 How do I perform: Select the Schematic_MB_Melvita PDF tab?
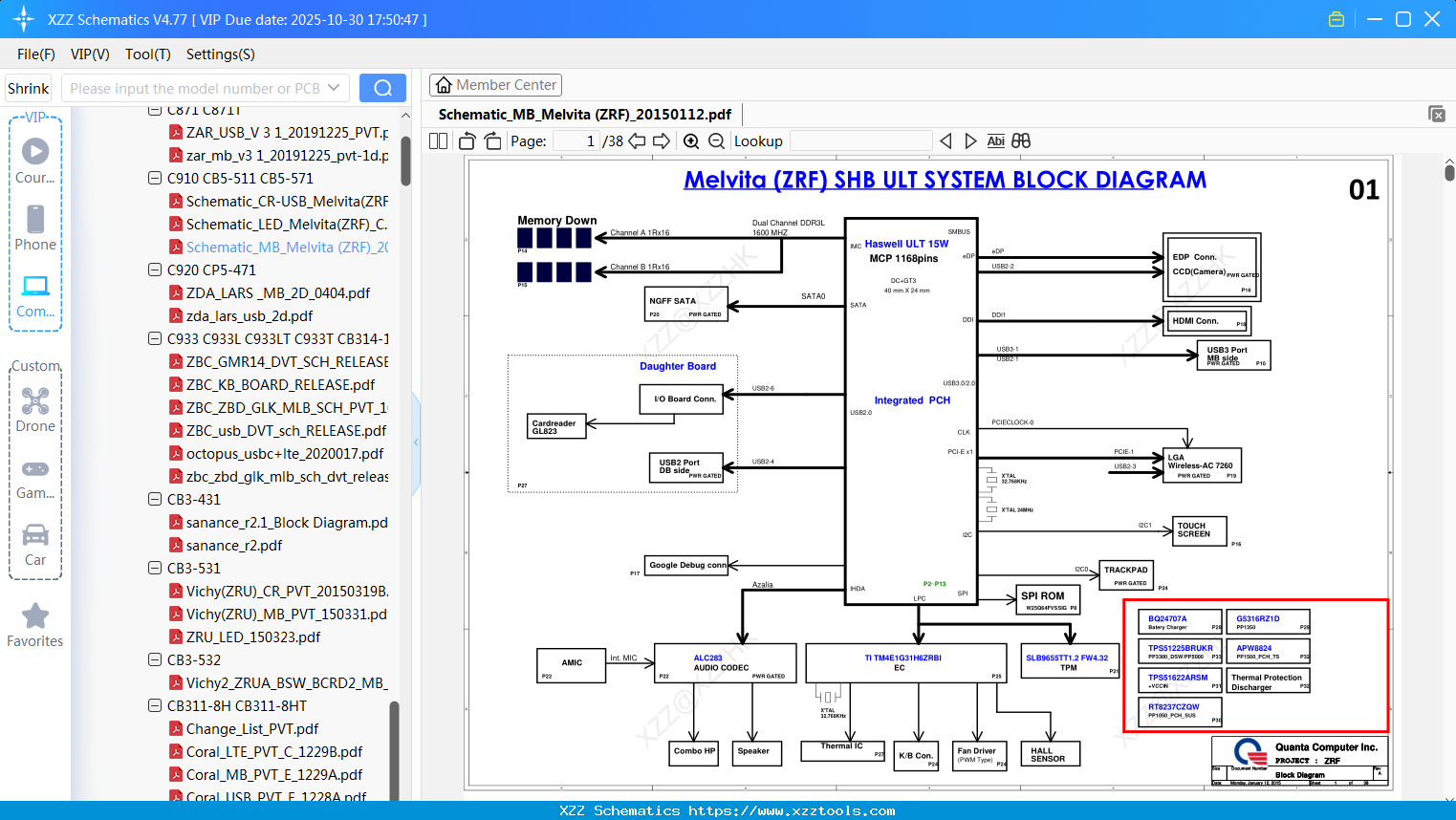coord(585,115)
